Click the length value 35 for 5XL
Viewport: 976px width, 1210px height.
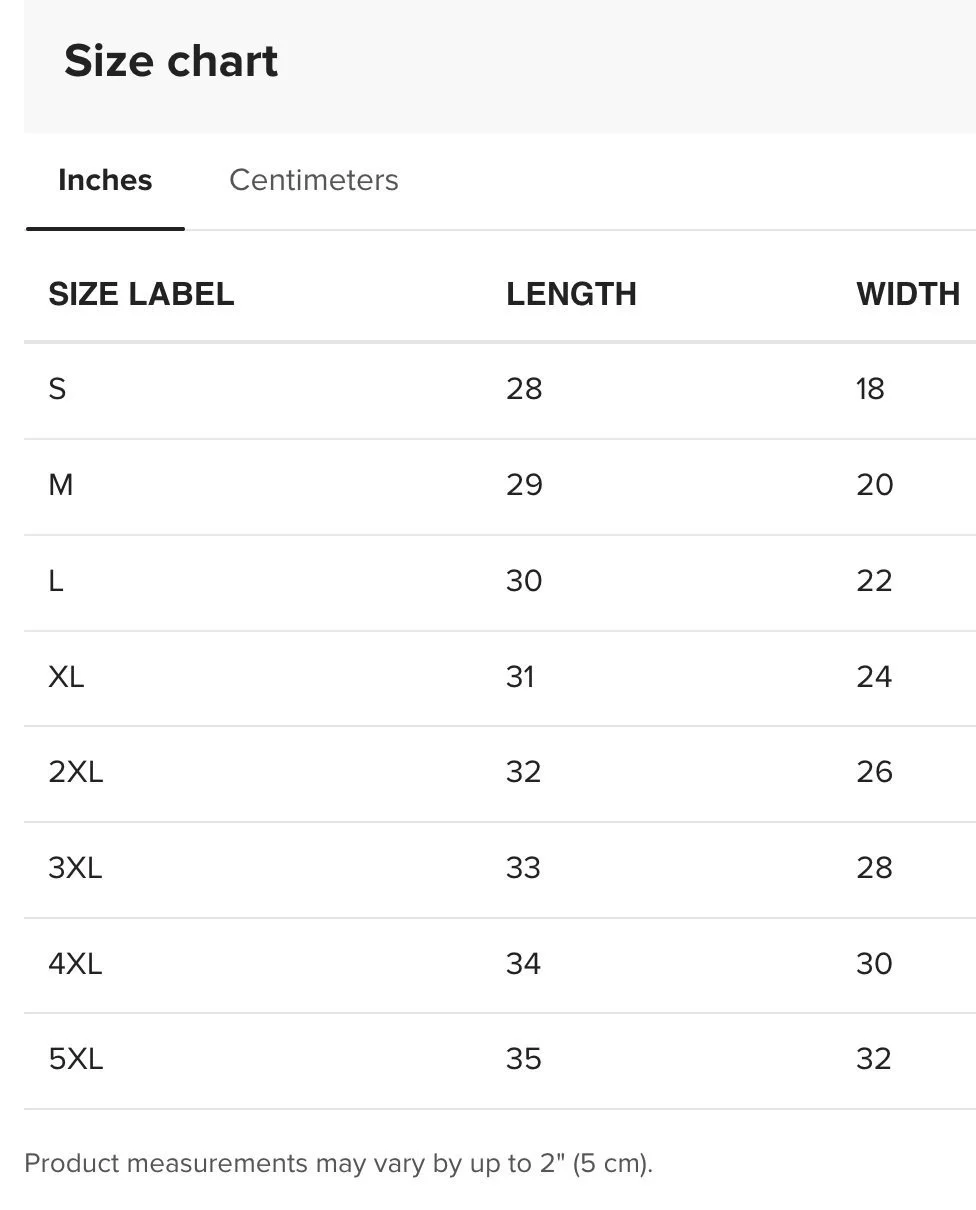pos(524,1059)
